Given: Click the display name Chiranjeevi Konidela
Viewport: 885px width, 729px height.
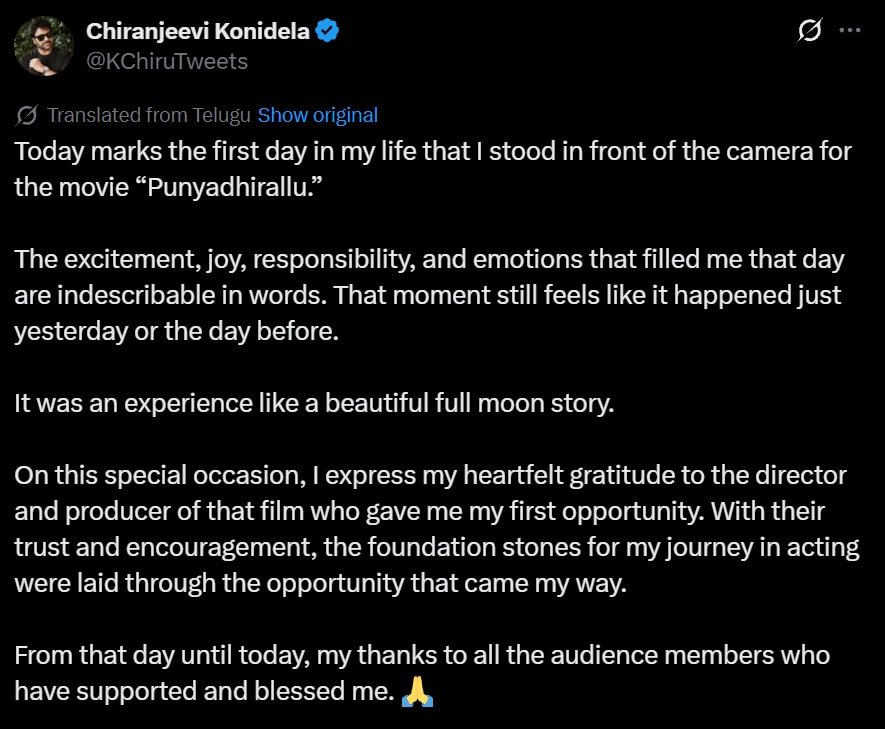Looking at the screenshot, I should (x=200, y=31).
